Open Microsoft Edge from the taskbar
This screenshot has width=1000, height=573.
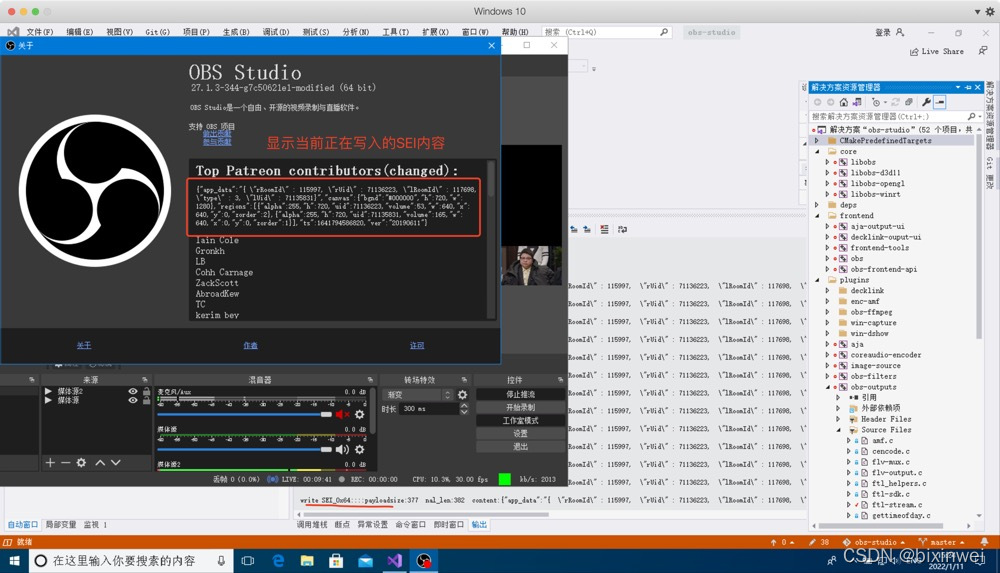pos(278,561)
